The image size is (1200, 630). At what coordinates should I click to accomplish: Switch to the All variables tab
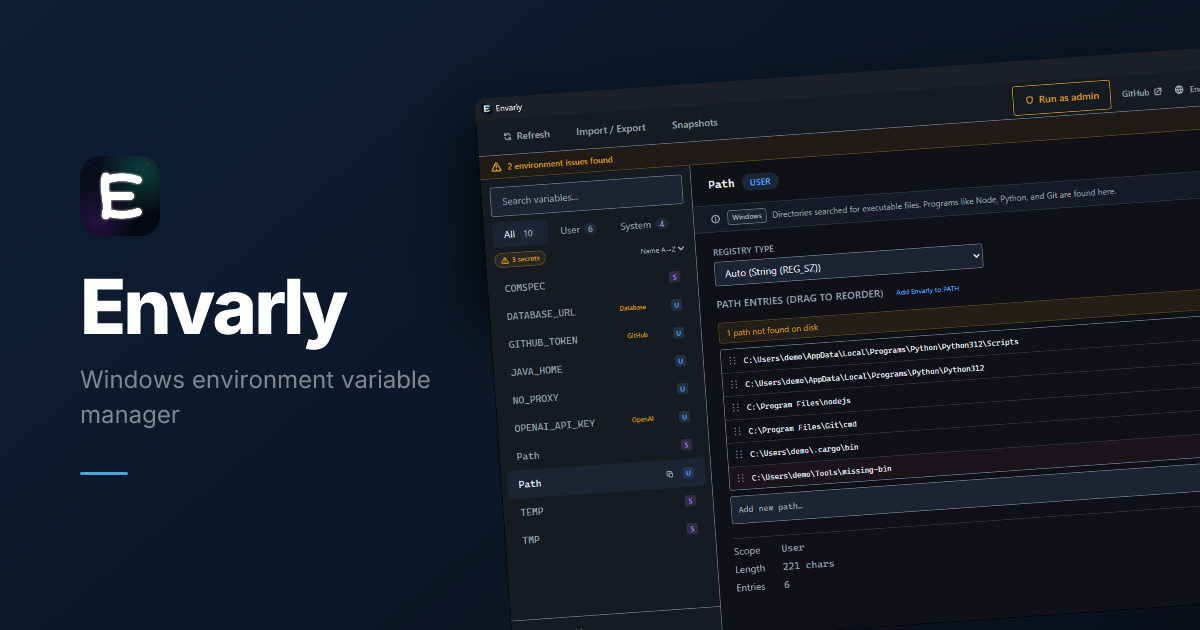coord(520,234)
